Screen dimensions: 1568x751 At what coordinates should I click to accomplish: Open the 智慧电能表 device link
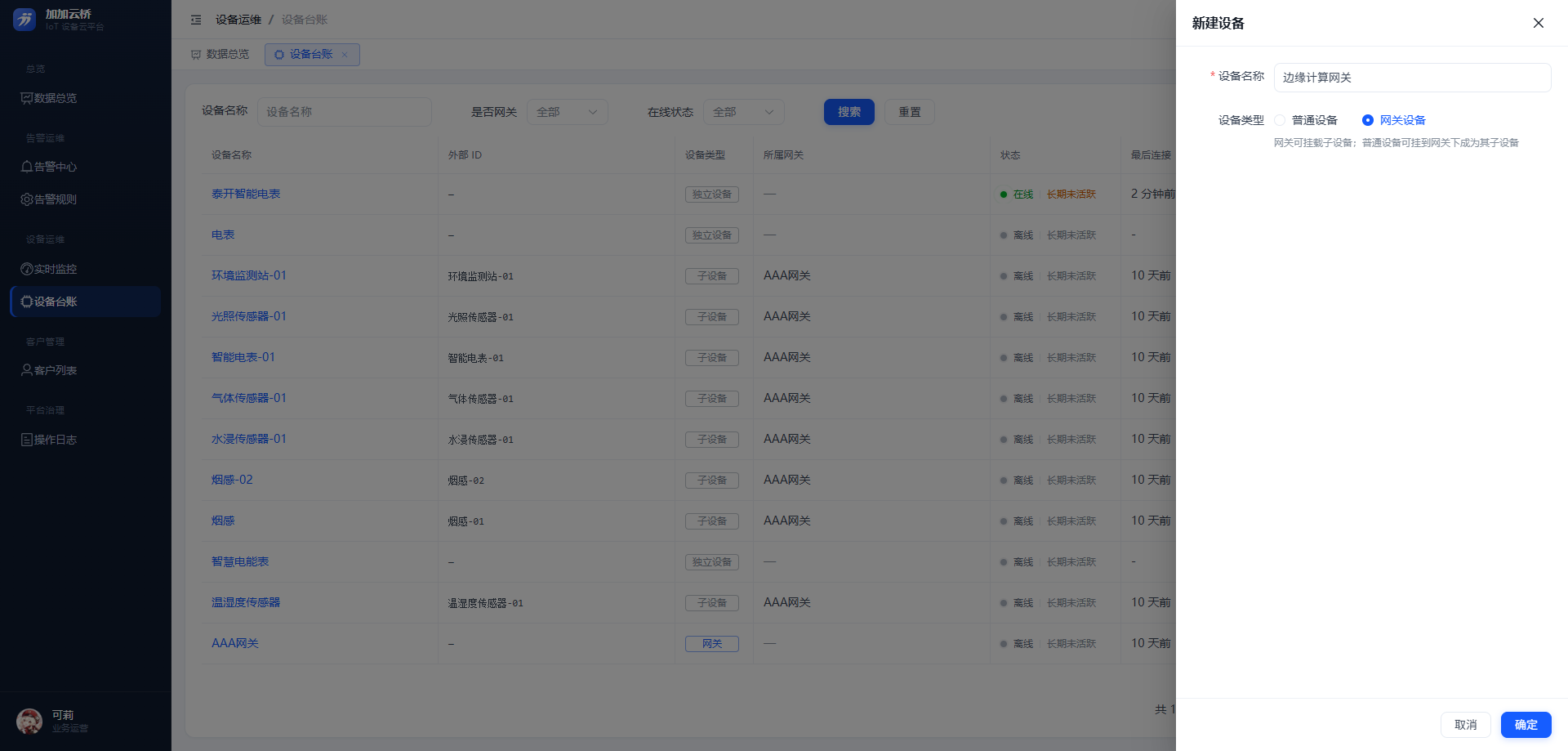tap(240, 561)
